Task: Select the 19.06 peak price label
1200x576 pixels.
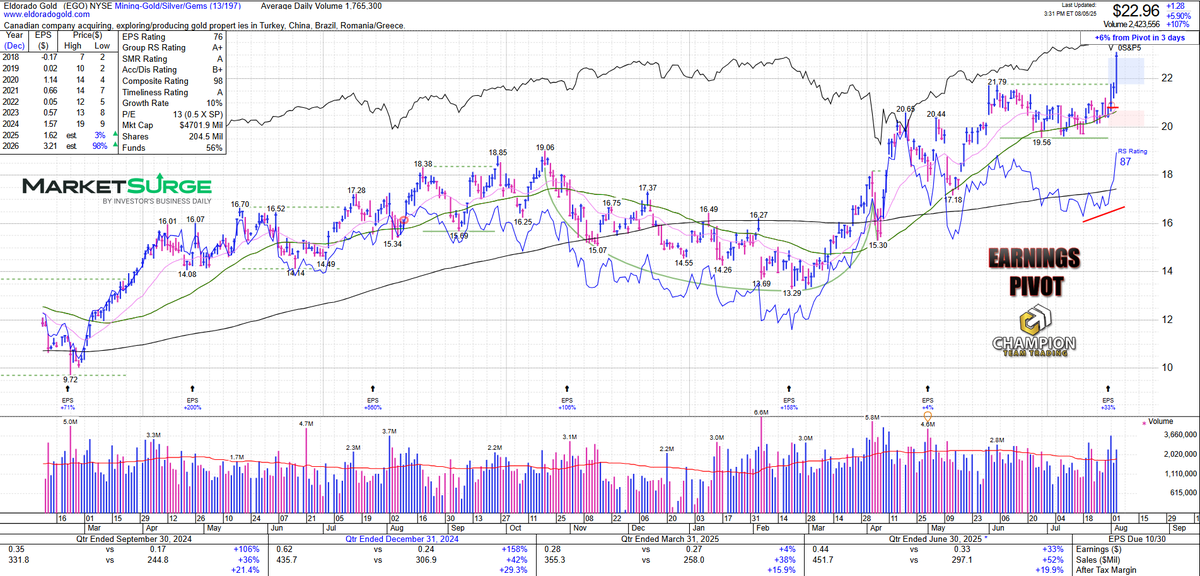Action: tap(544, 147)
